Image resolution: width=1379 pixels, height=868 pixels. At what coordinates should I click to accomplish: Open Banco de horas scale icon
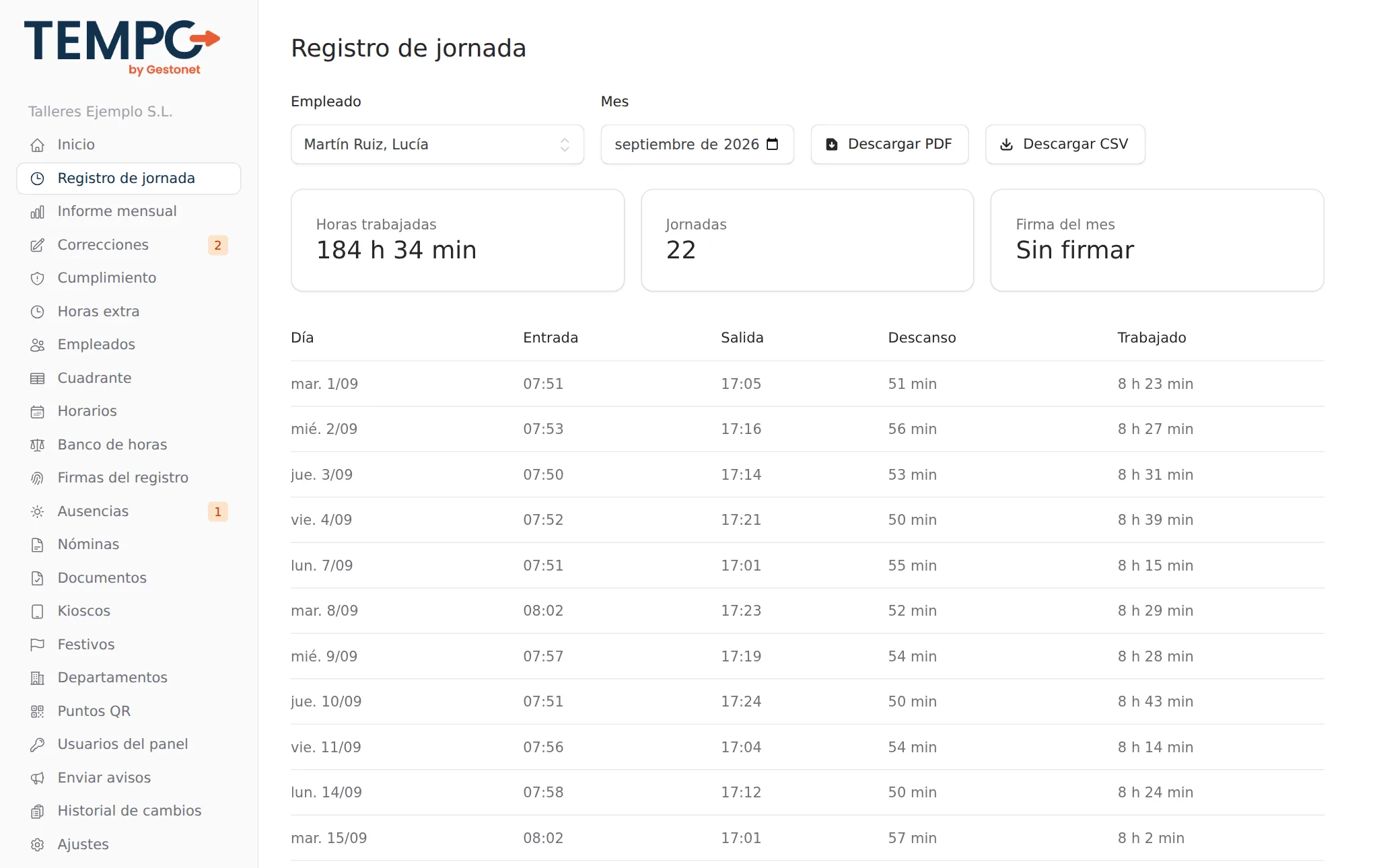pyautogui.click(x=38, y=445)
